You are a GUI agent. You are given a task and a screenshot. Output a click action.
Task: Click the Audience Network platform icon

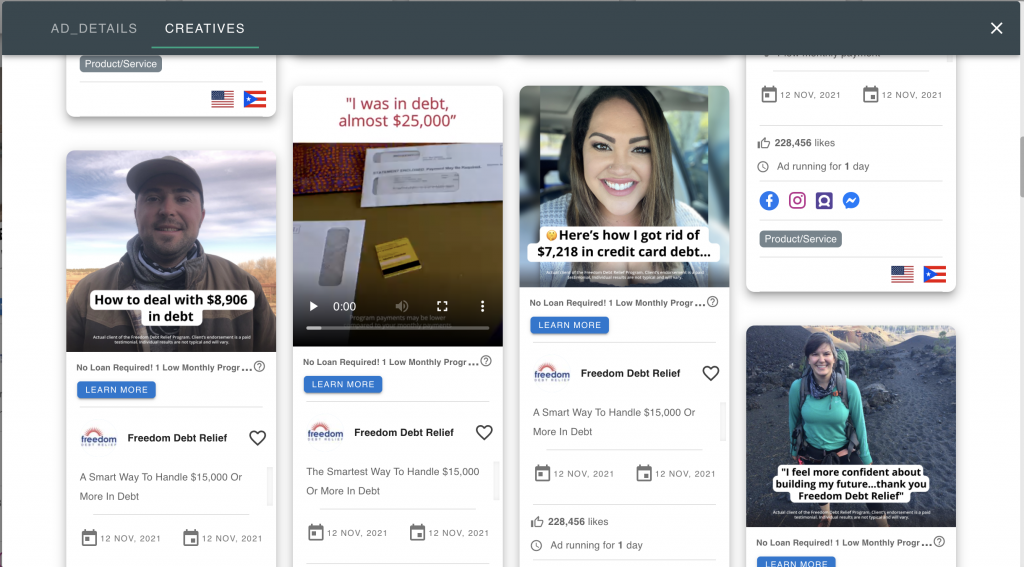click(x=824, y=201)
